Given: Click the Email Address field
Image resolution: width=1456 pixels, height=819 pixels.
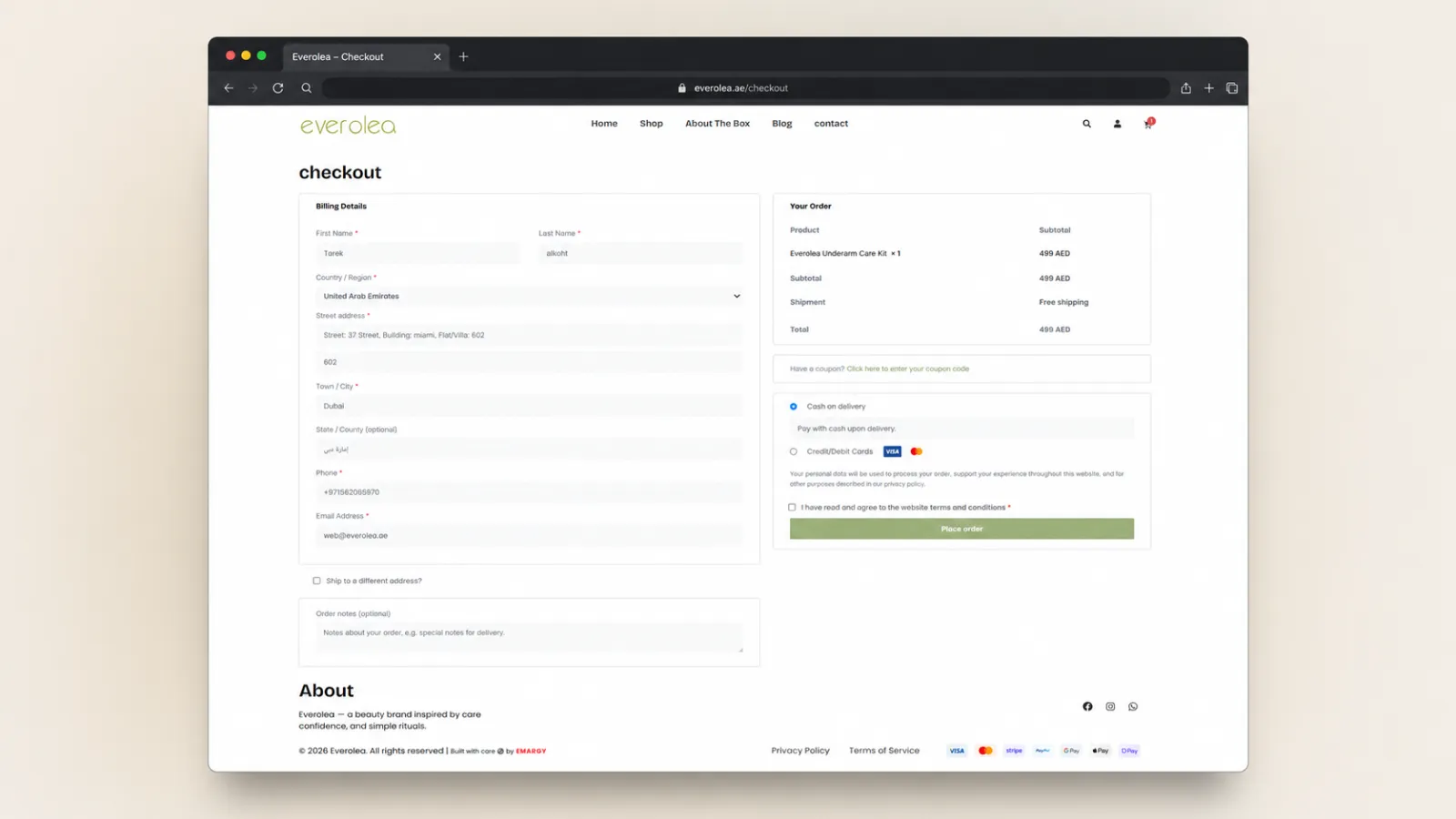Looking at the screenshot, I should click(530, 535).
